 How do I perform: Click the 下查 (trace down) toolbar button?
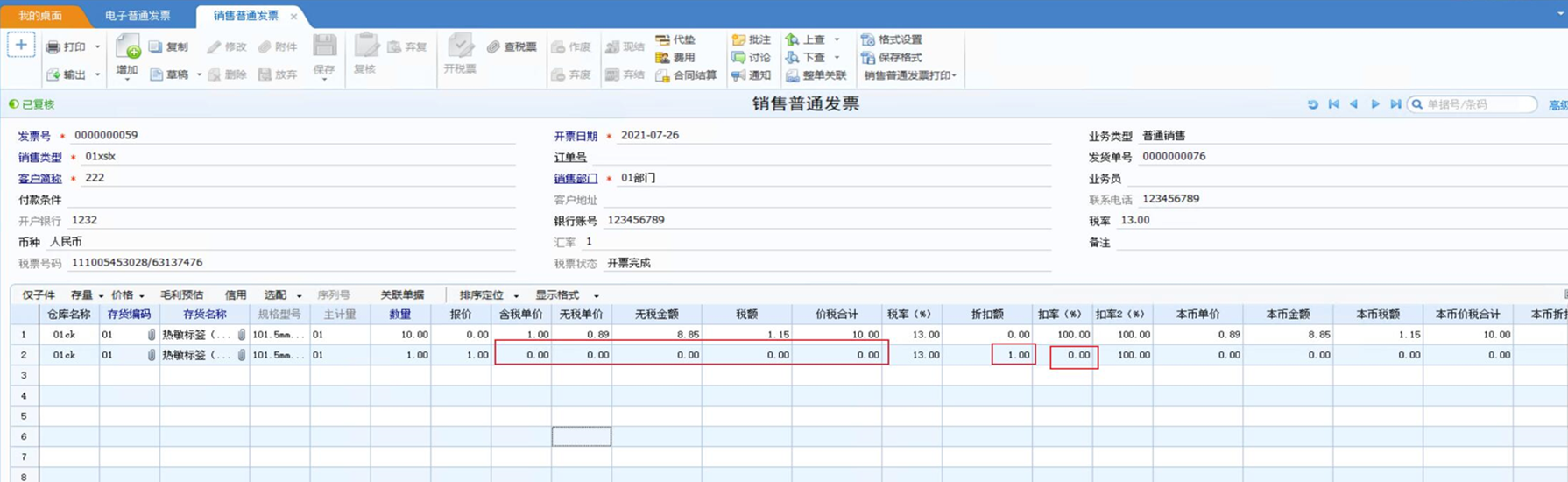pos(805,58)
